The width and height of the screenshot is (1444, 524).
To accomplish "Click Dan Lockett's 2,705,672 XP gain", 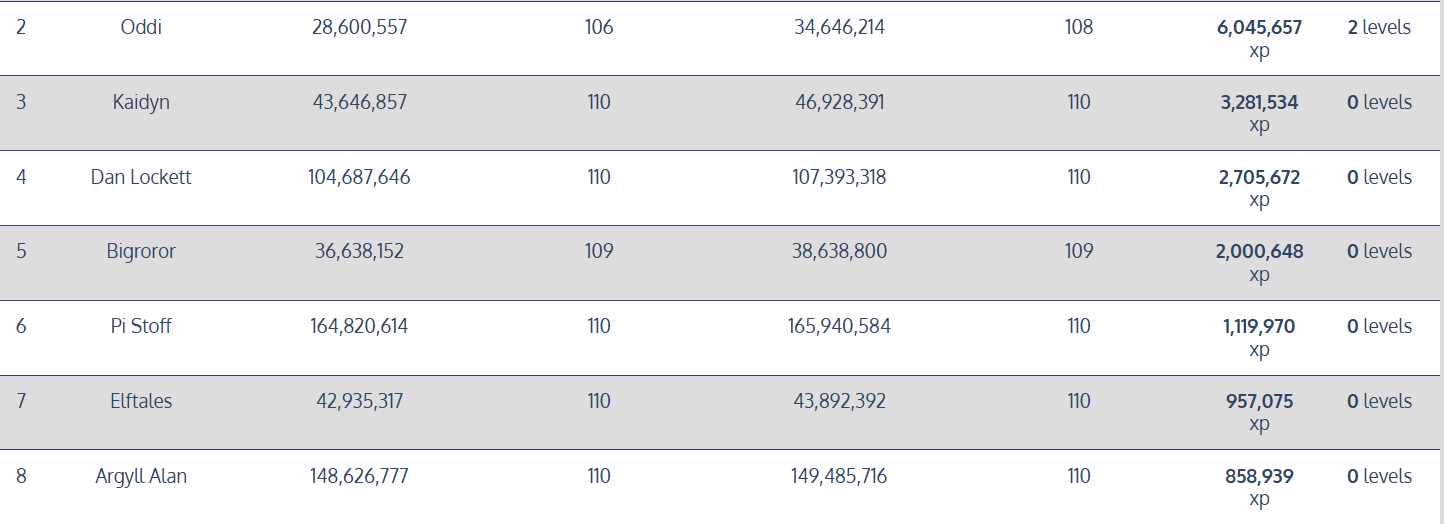I will click(x=1259, y=177).
